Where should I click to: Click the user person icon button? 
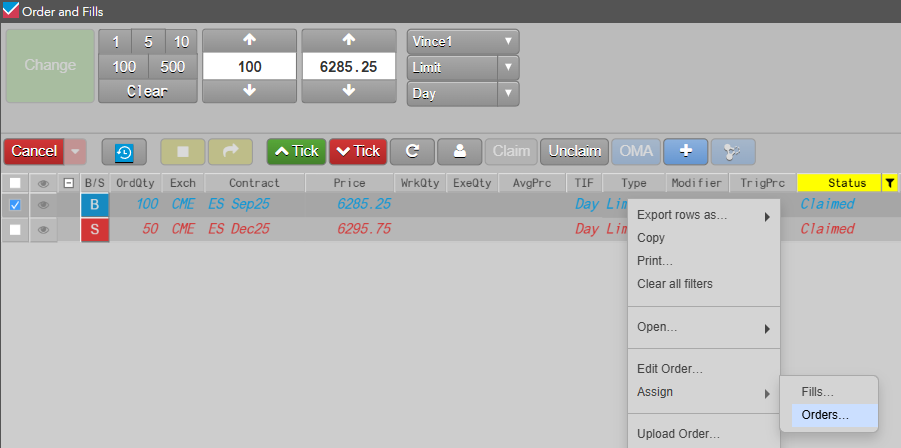pos(460,151)
